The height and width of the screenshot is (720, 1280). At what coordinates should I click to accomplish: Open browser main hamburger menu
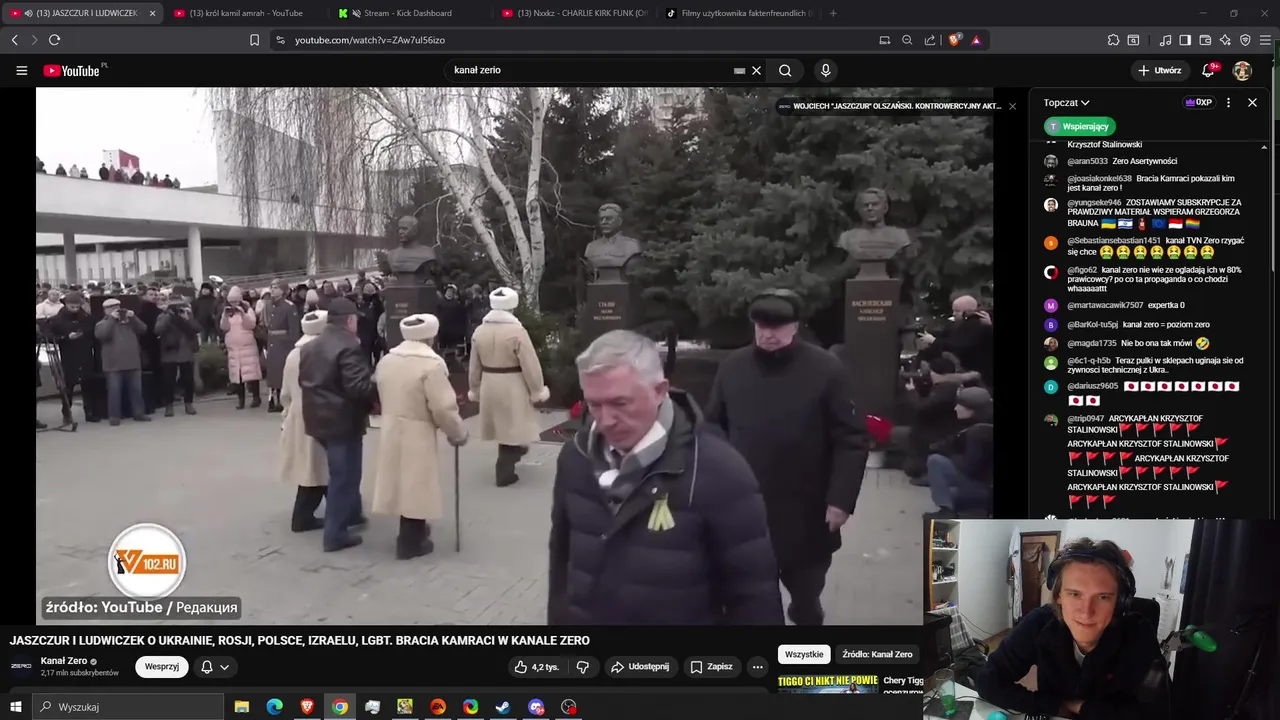pyautogui.click(x=1265, y=40)
